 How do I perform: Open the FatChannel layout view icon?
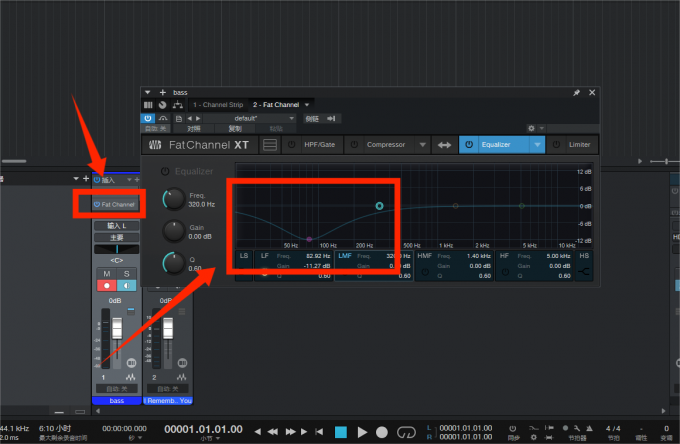click(x=269, y=145)
